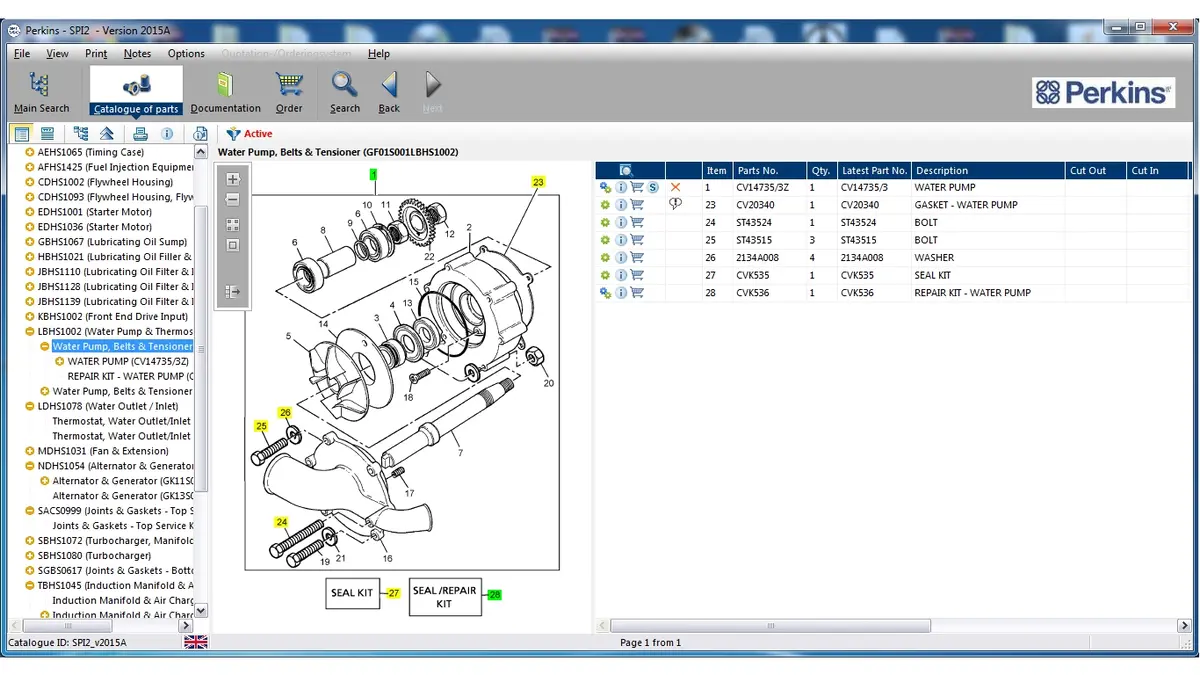The image size is (1200, 675).
Task: Click the SEAL KIT box in the diagram
Action: tap(351, 593)
